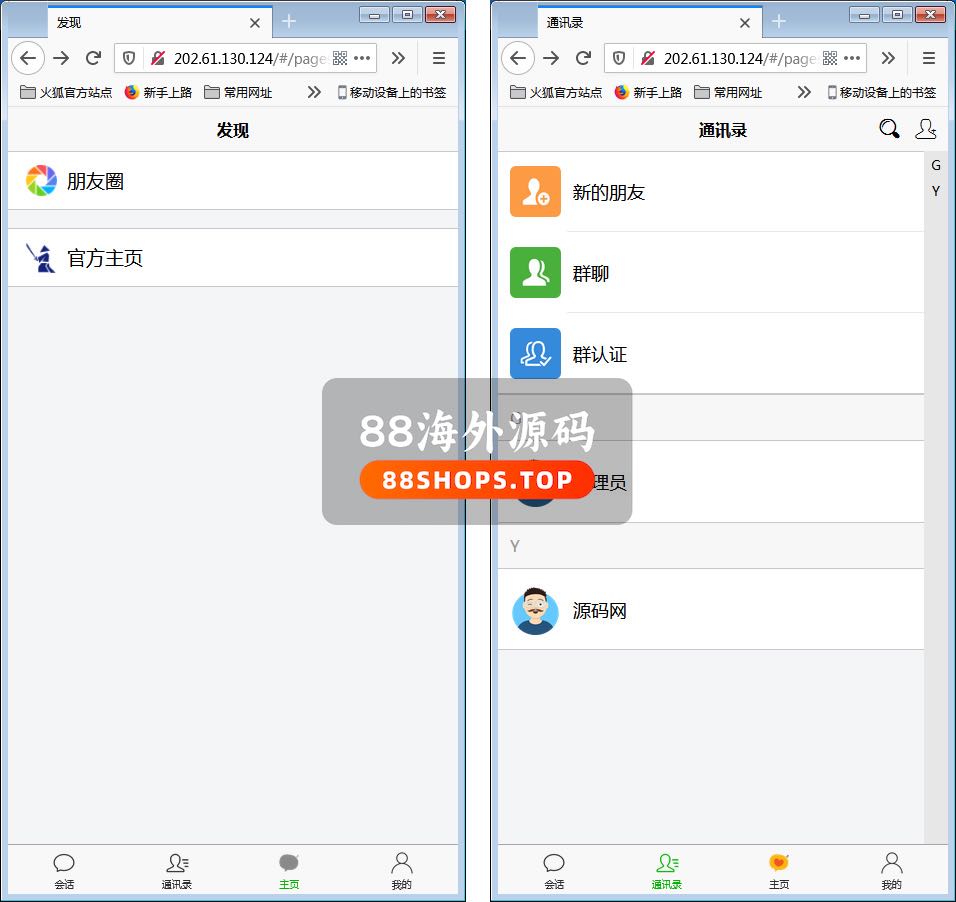The image size is (956, 902).
Task: Switch to 通讯录 tab in left window
Action: (177, 870)
